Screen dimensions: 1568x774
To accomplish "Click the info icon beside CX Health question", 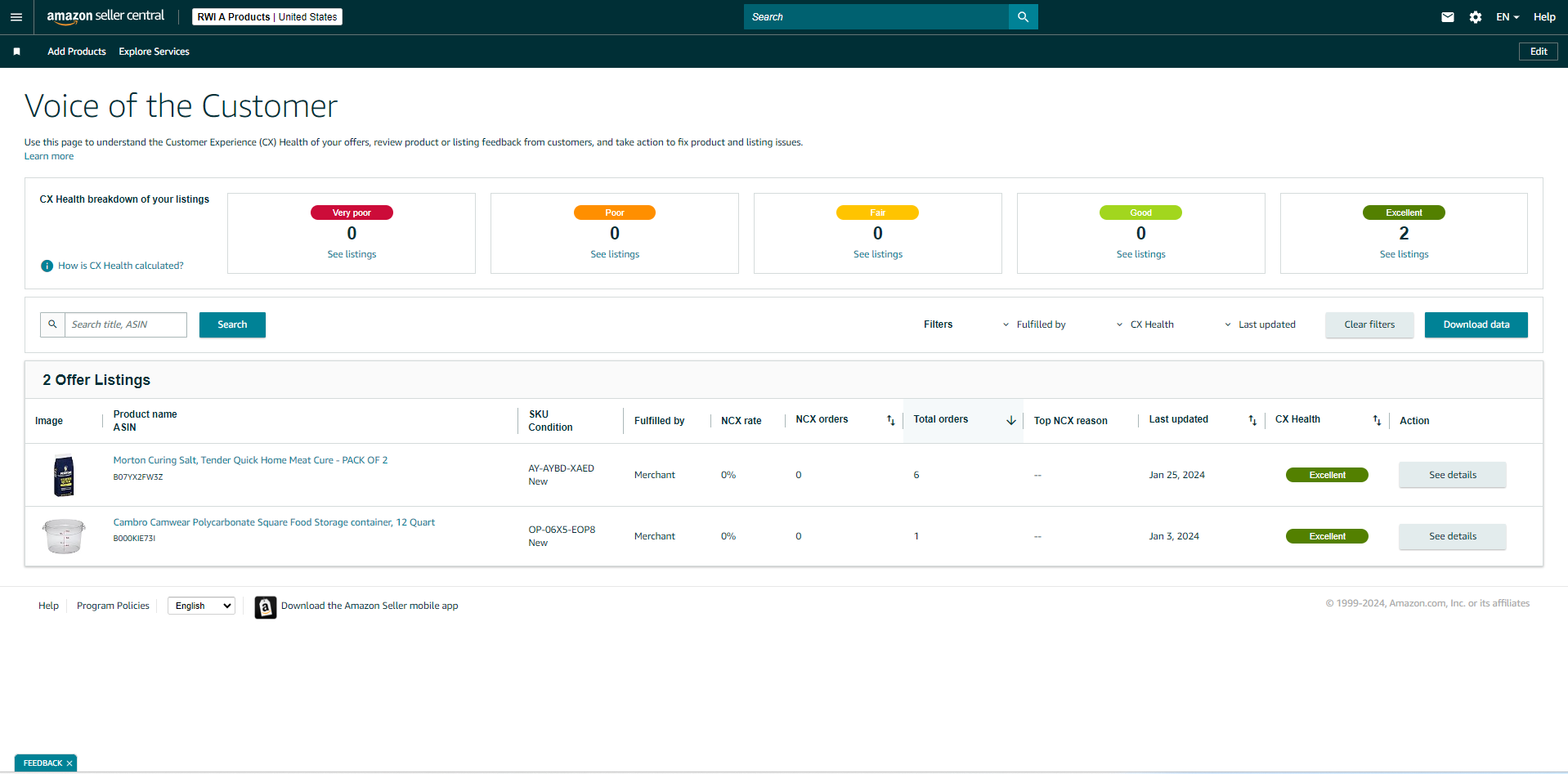I will tap(47, 266).
